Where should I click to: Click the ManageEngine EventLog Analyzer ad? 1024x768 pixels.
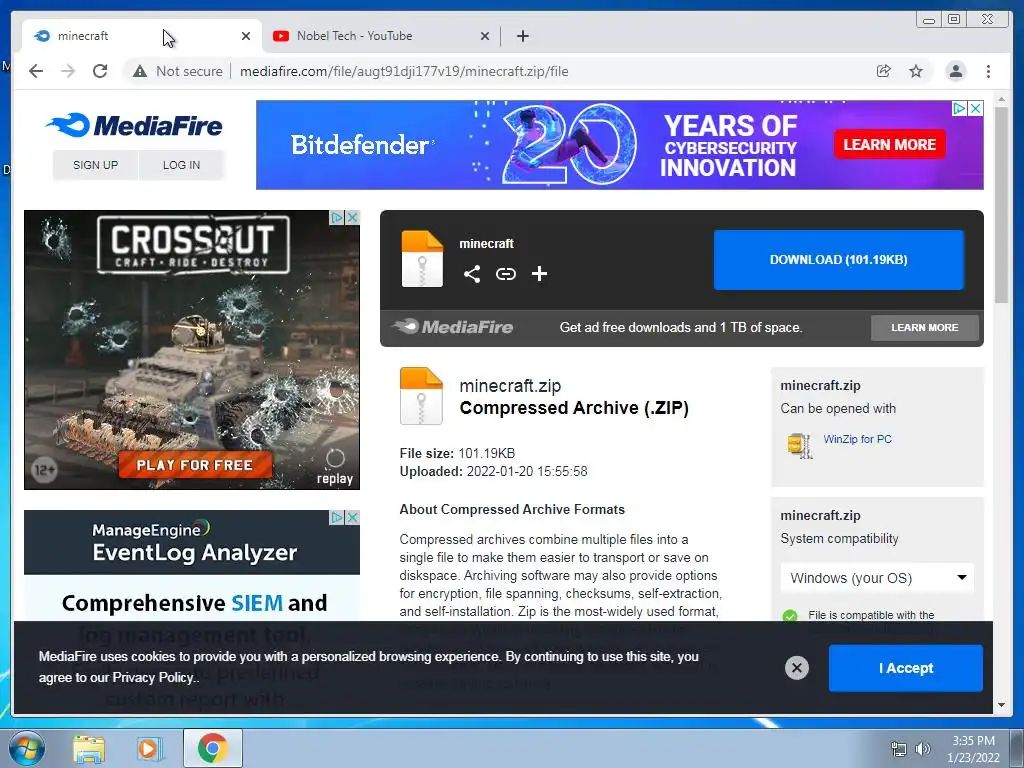[192, 566]
